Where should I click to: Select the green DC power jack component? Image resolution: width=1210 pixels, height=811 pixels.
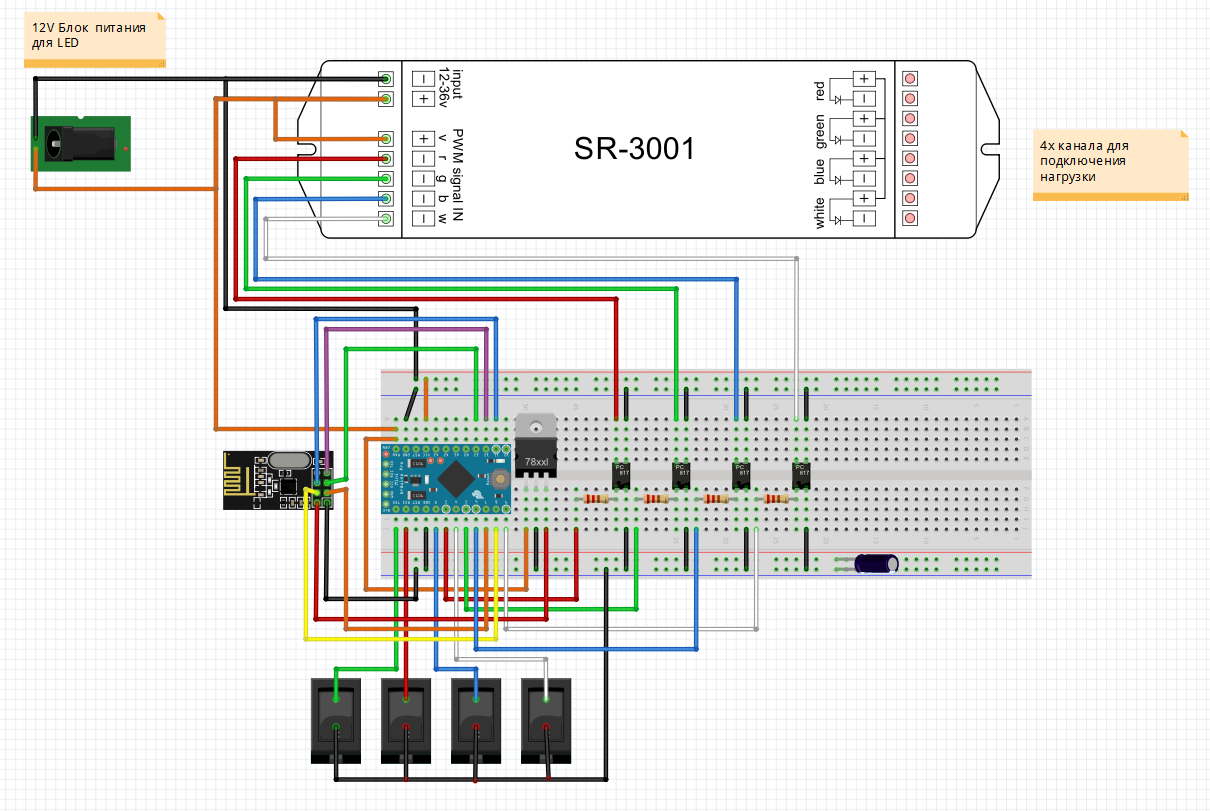tap(81, 143)
